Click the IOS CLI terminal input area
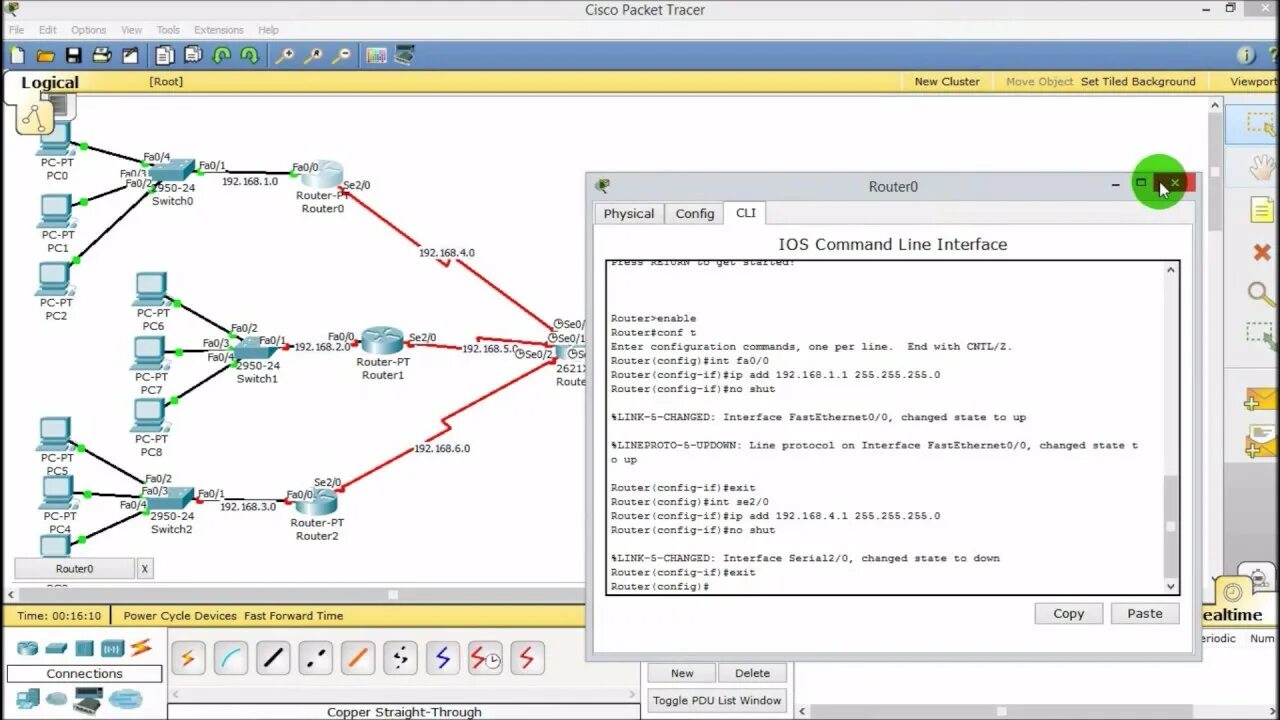Screen dimensions: 1280x720 pos(885,427)
